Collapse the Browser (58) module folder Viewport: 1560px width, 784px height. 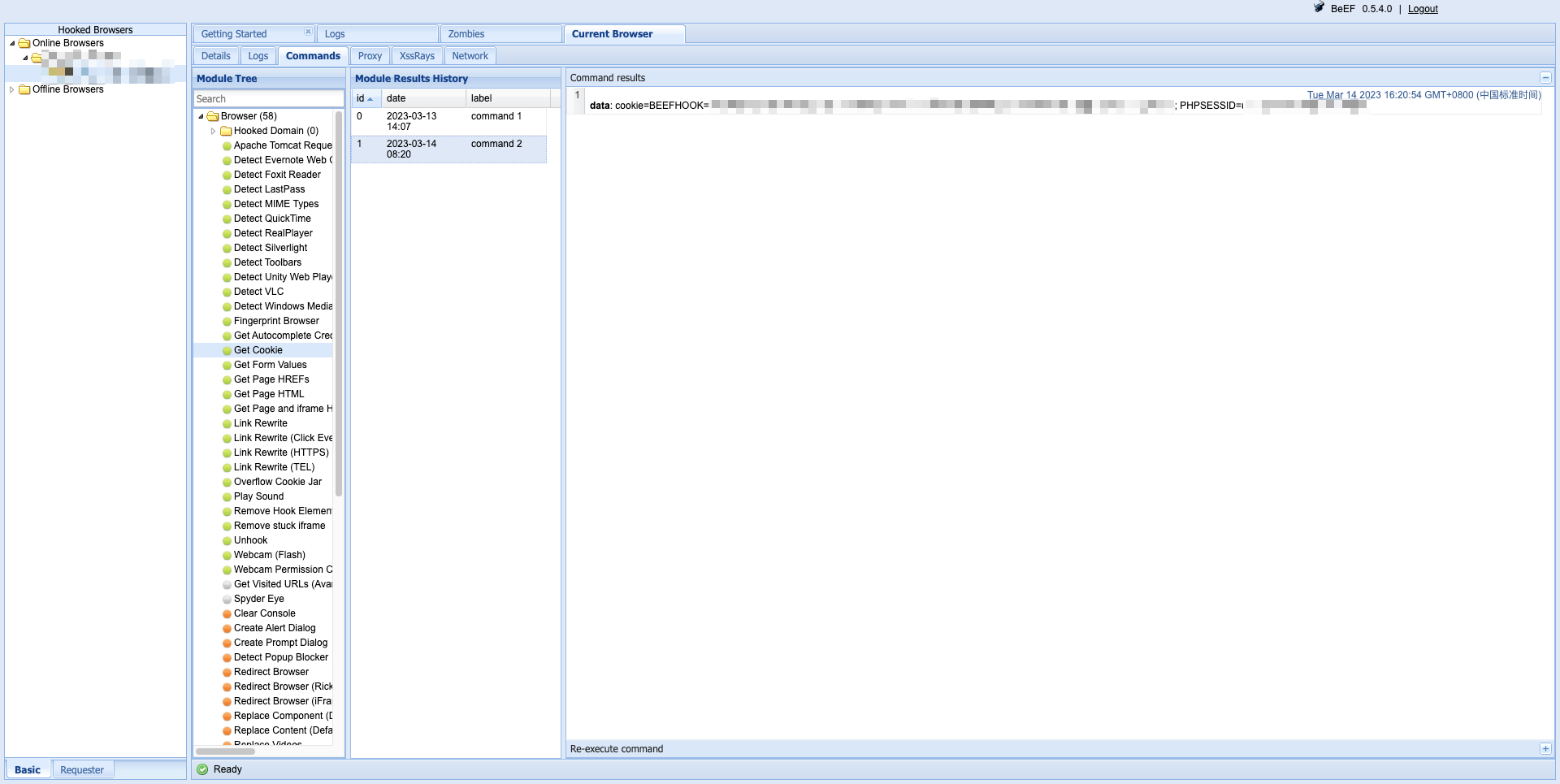(201, 116)
